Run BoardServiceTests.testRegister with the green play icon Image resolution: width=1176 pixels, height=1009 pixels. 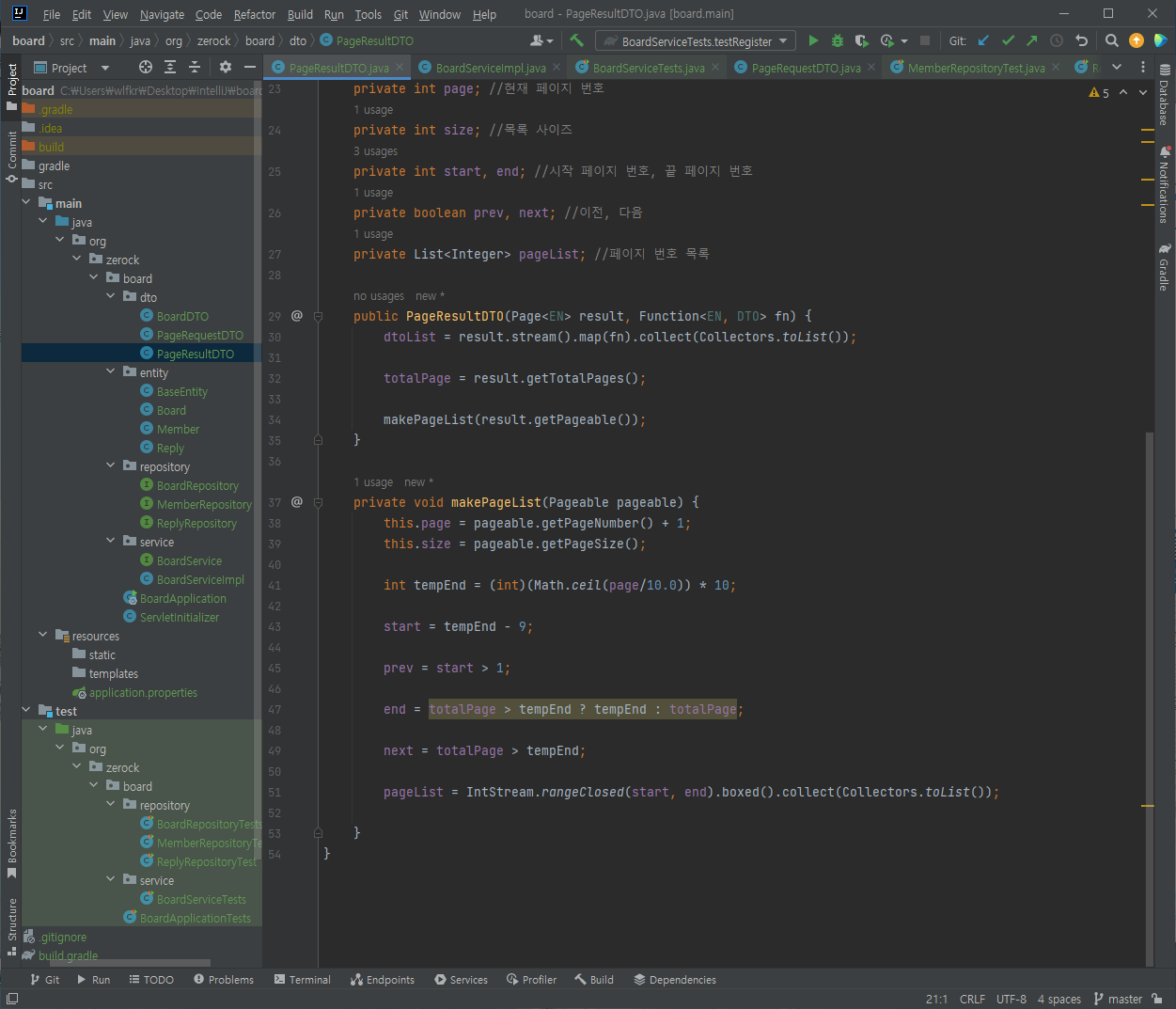click(x=813, y=40)
